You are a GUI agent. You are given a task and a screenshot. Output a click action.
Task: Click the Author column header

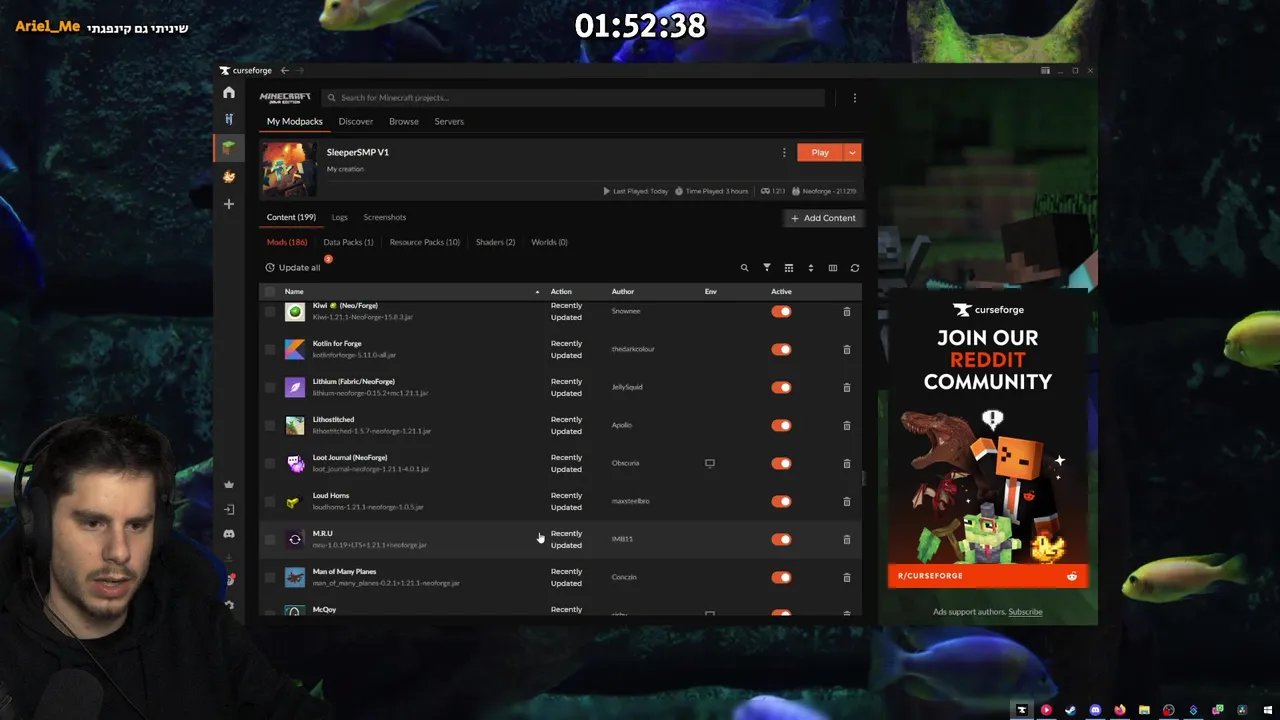point(623,292)
